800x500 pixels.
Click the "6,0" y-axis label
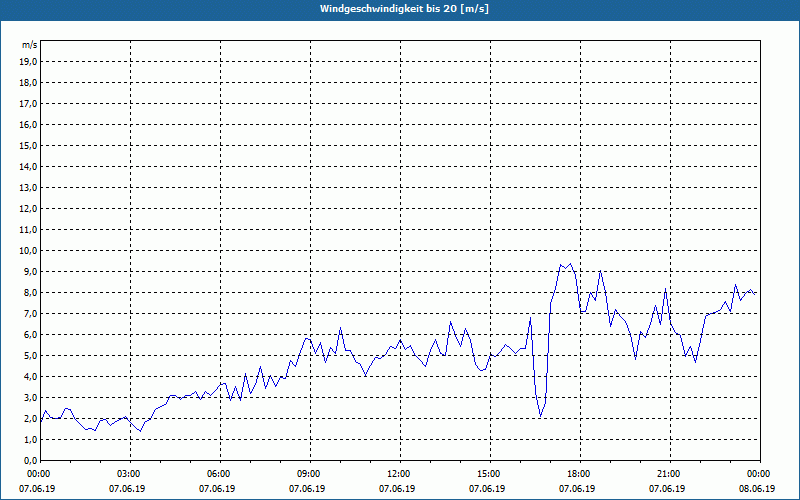[30, 335]
